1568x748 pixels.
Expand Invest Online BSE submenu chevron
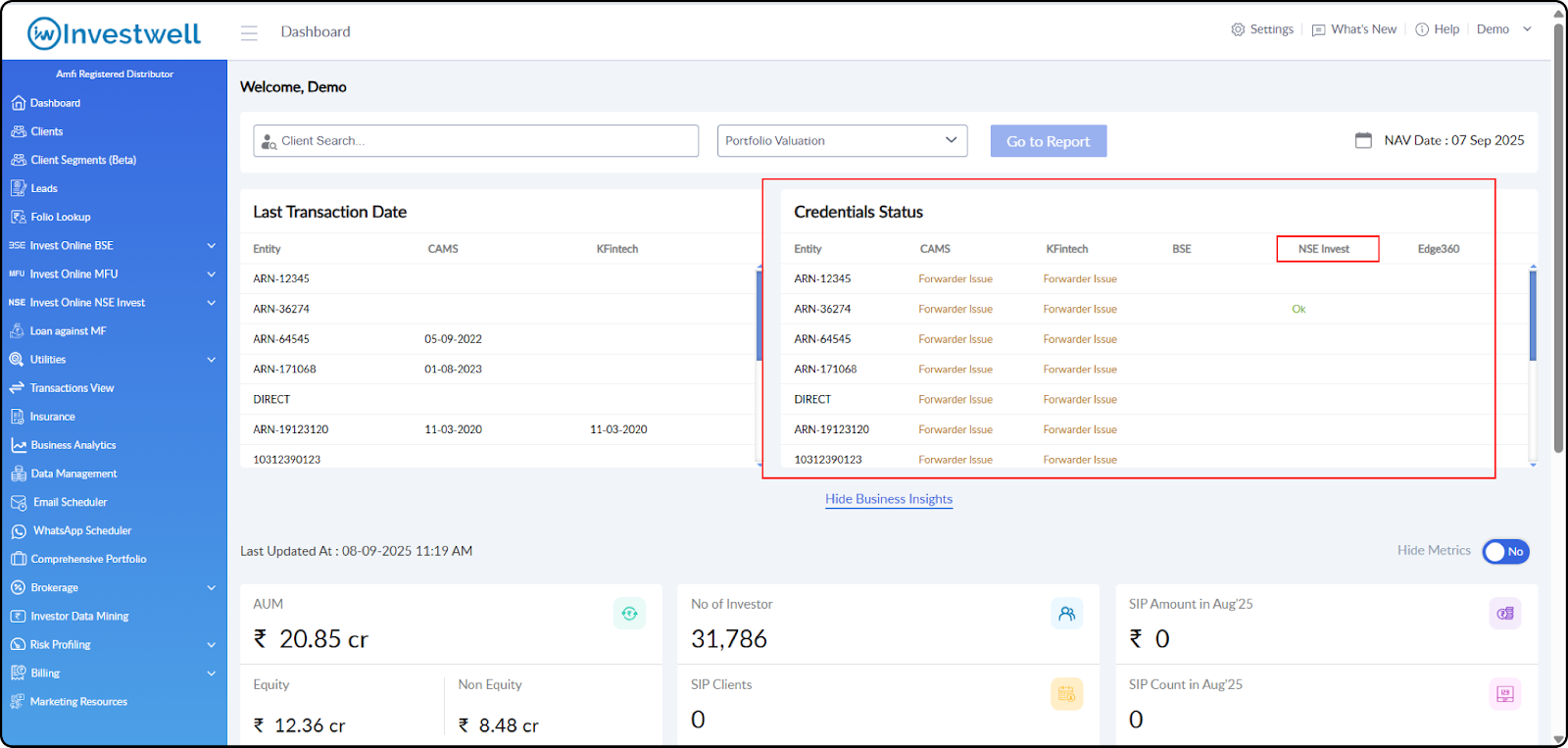click(211, 245)
